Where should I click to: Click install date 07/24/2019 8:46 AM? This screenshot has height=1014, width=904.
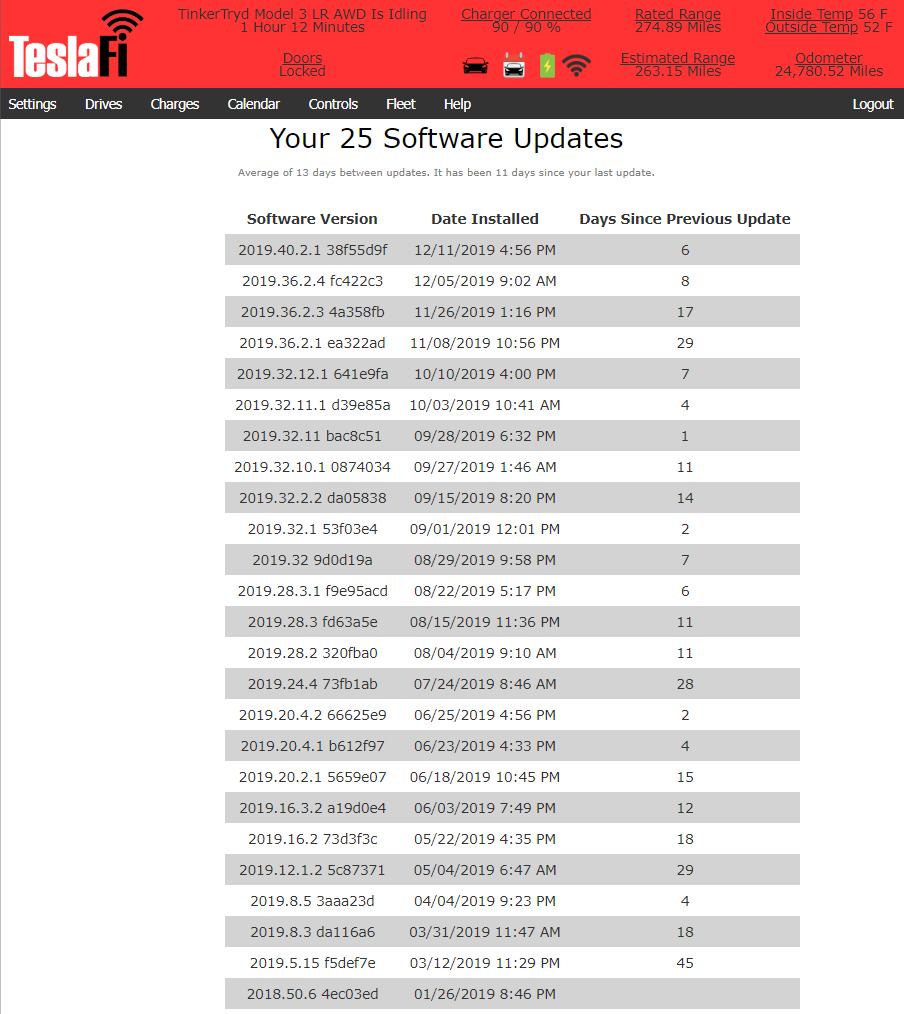(485, 685)
